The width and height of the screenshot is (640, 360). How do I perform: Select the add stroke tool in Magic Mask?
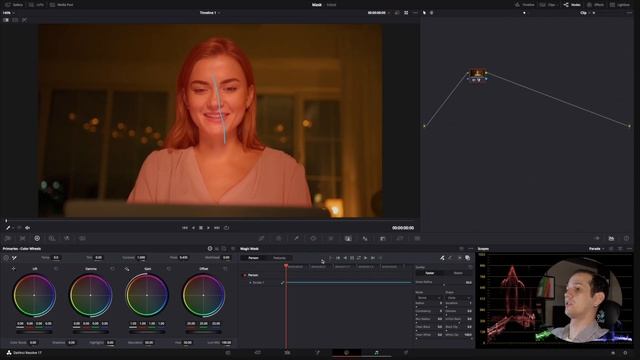tap(442, 258)
